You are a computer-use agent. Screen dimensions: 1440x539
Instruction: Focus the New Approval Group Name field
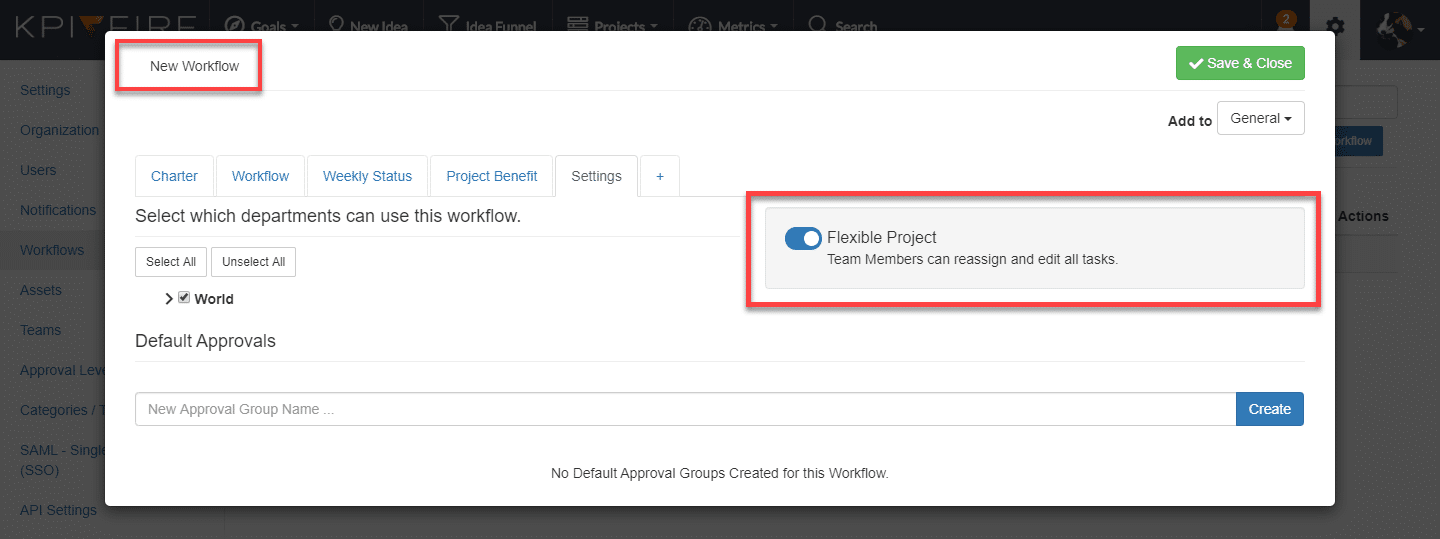(x=685, y=409)
